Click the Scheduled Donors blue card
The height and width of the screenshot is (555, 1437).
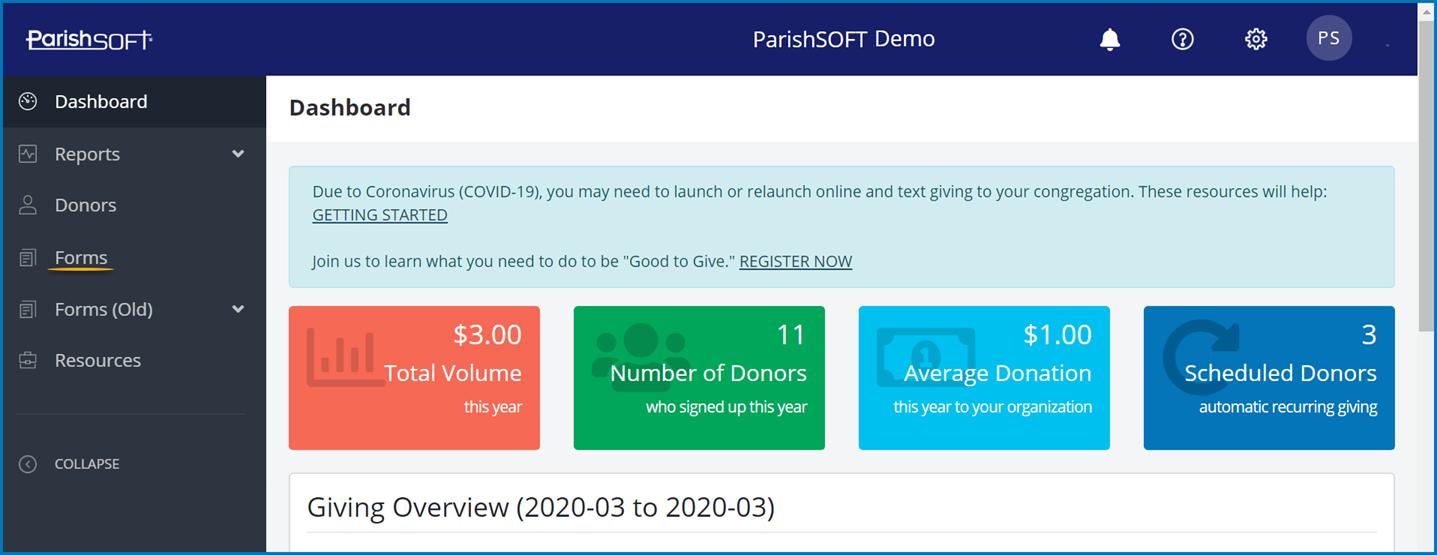[1268, 378]
